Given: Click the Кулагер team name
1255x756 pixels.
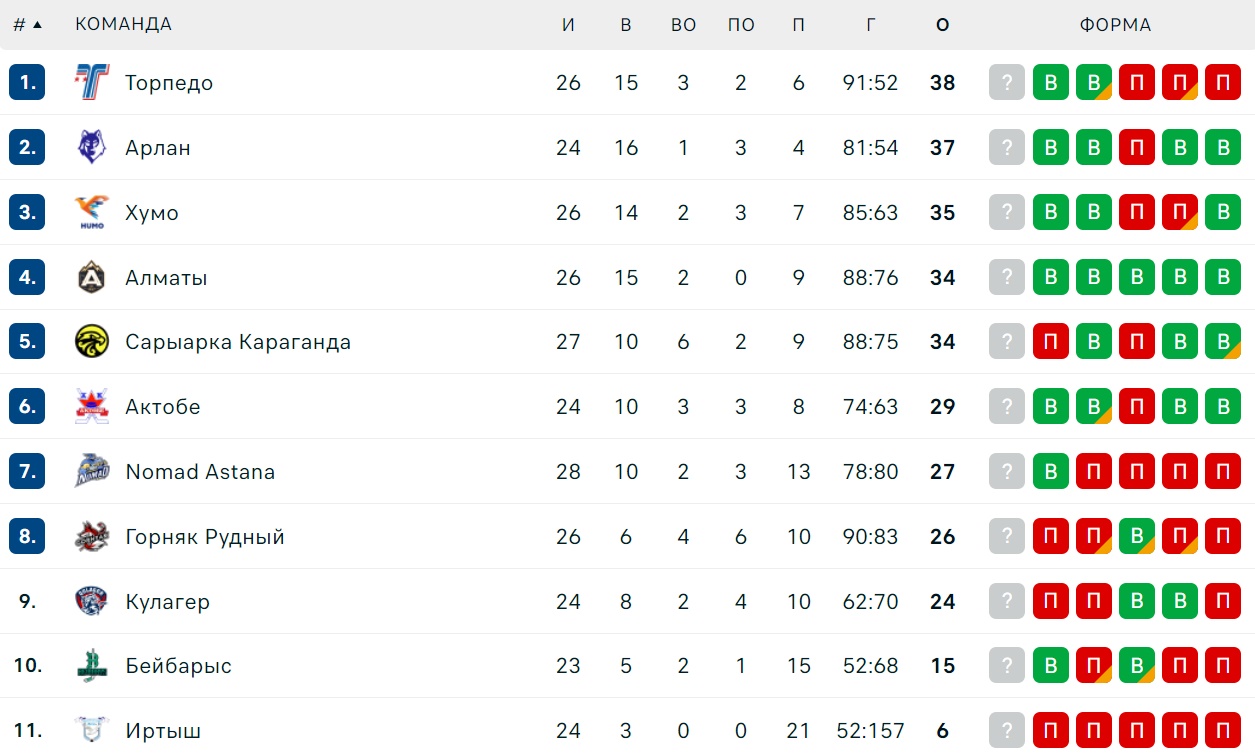Looking at the screenshot, I should point(167,602).
